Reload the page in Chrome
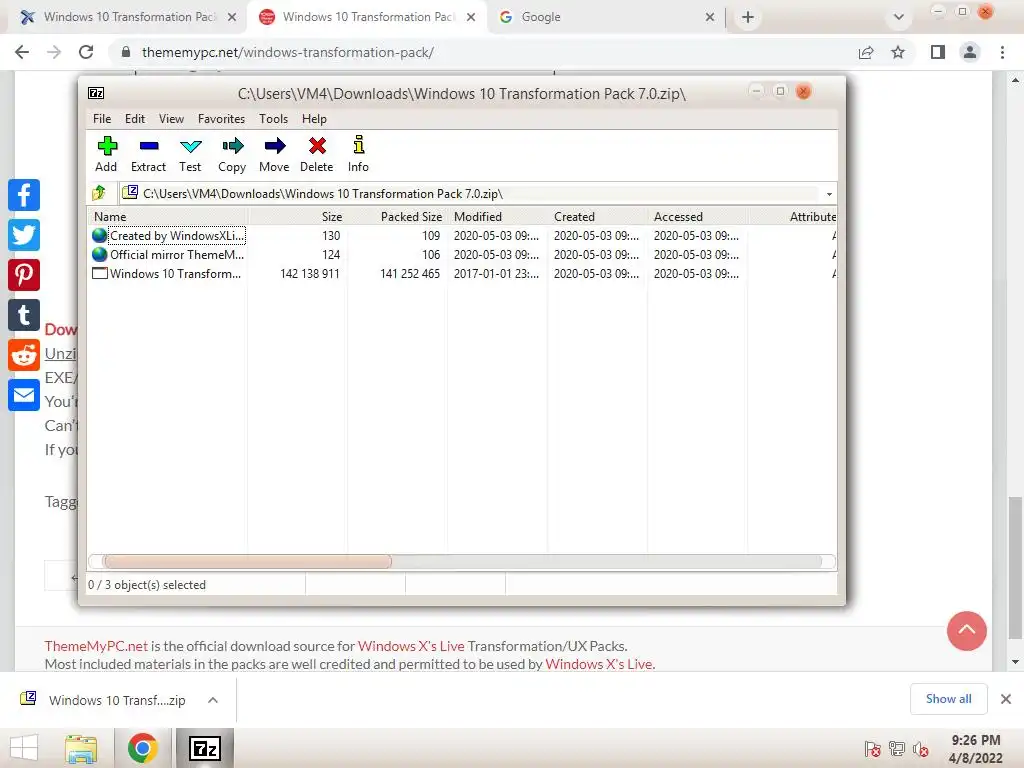 coord(86,52)
